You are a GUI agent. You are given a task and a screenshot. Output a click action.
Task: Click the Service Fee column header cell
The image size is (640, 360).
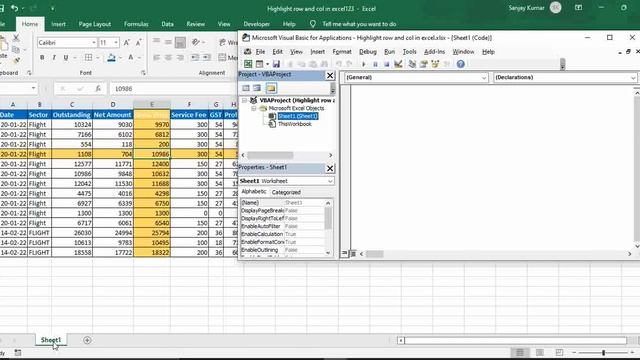[x=189, y=115]
